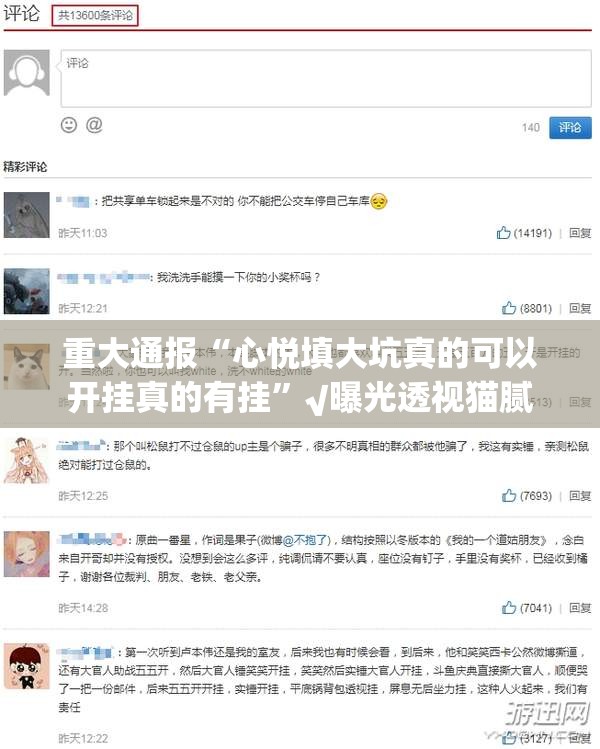Reply to the 昨天12:21 comment
The height and width of the screenshot is (749, 600).
click(x=580, y=309)
